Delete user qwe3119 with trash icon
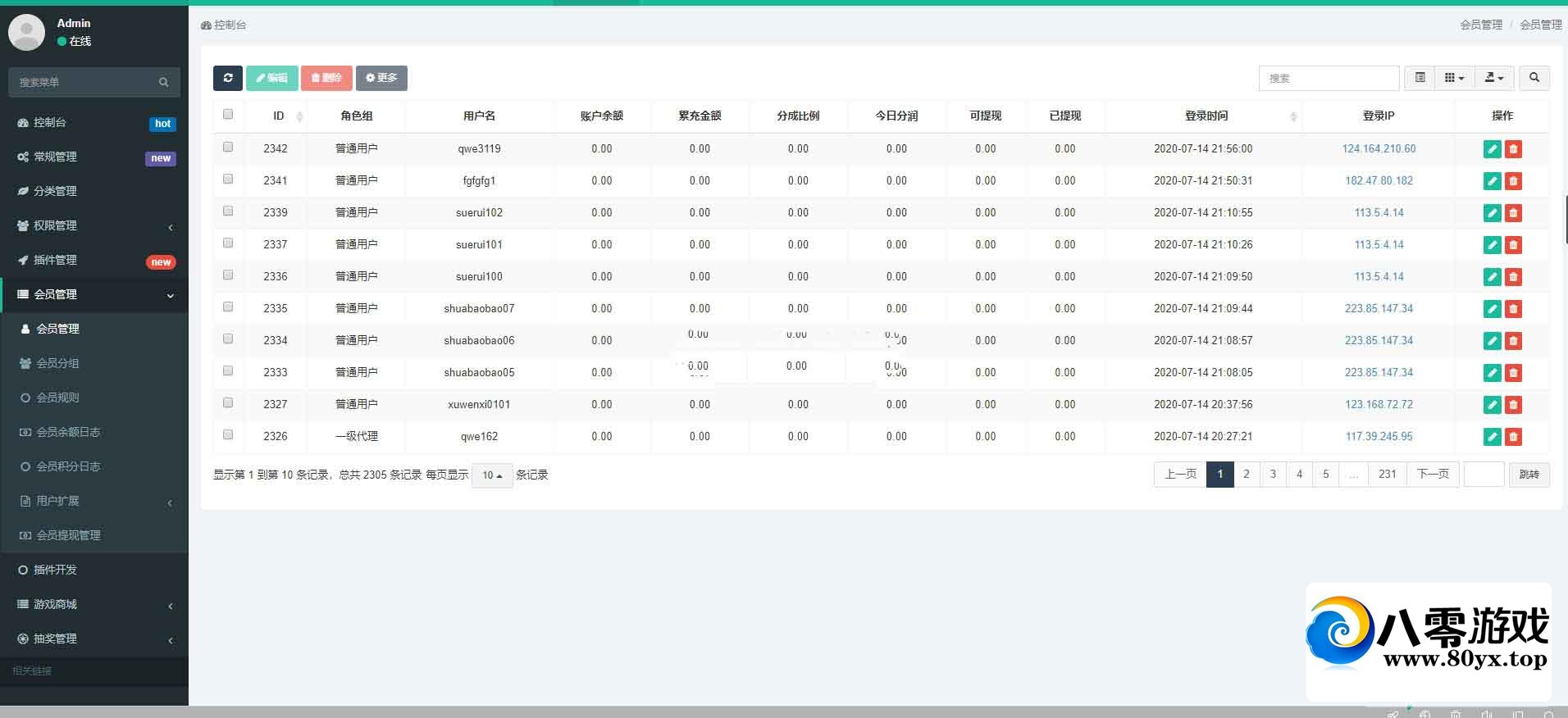Screen dimensions: 1568x718 [1513, 149]
